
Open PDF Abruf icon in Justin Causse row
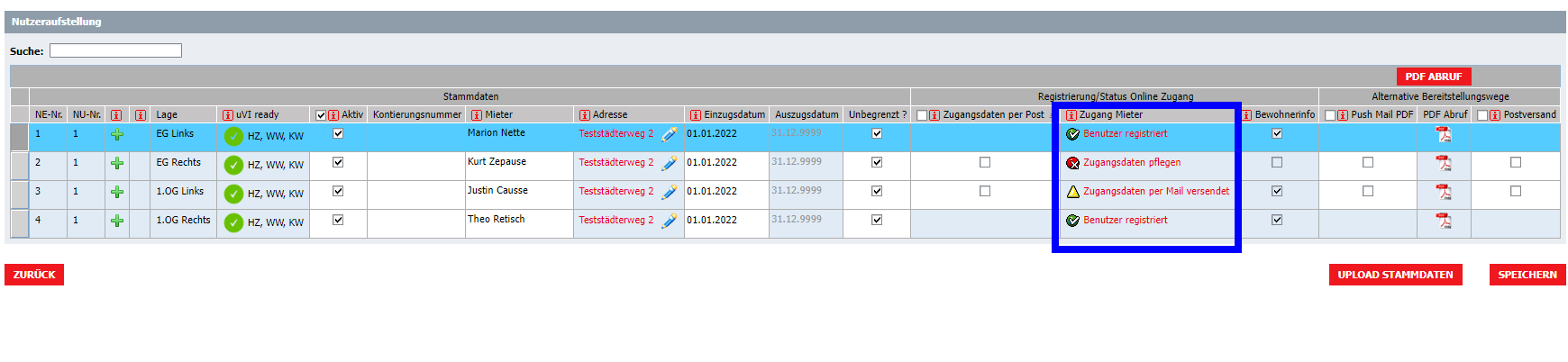[1444, 192]
